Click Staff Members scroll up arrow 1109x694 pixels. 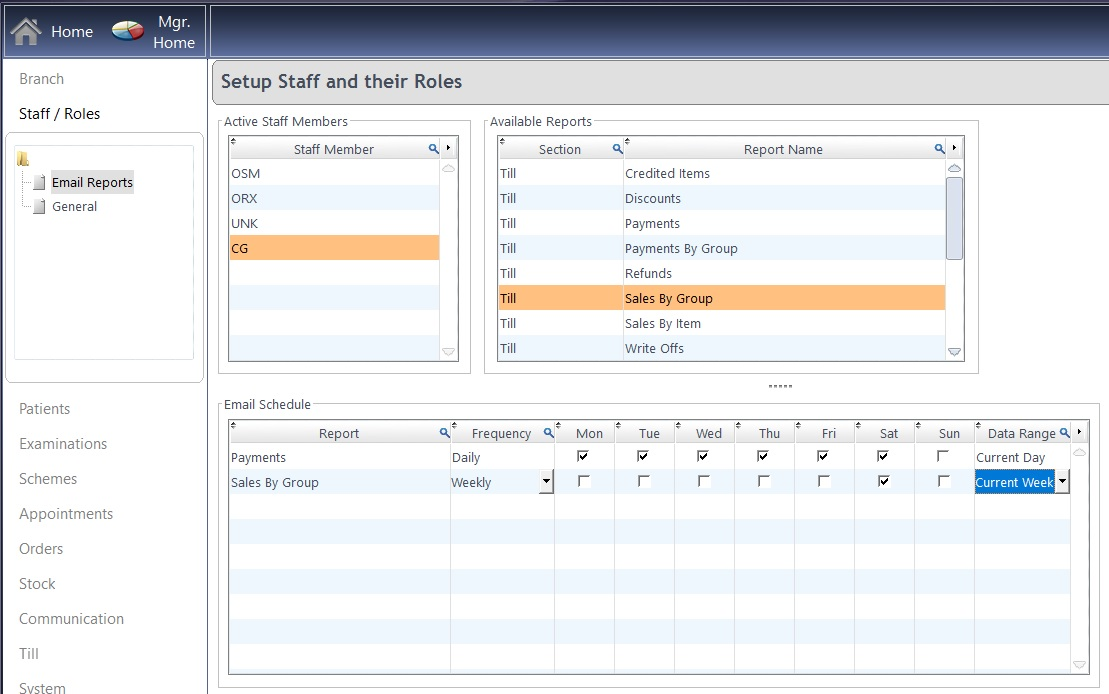[x=448, y=168]
